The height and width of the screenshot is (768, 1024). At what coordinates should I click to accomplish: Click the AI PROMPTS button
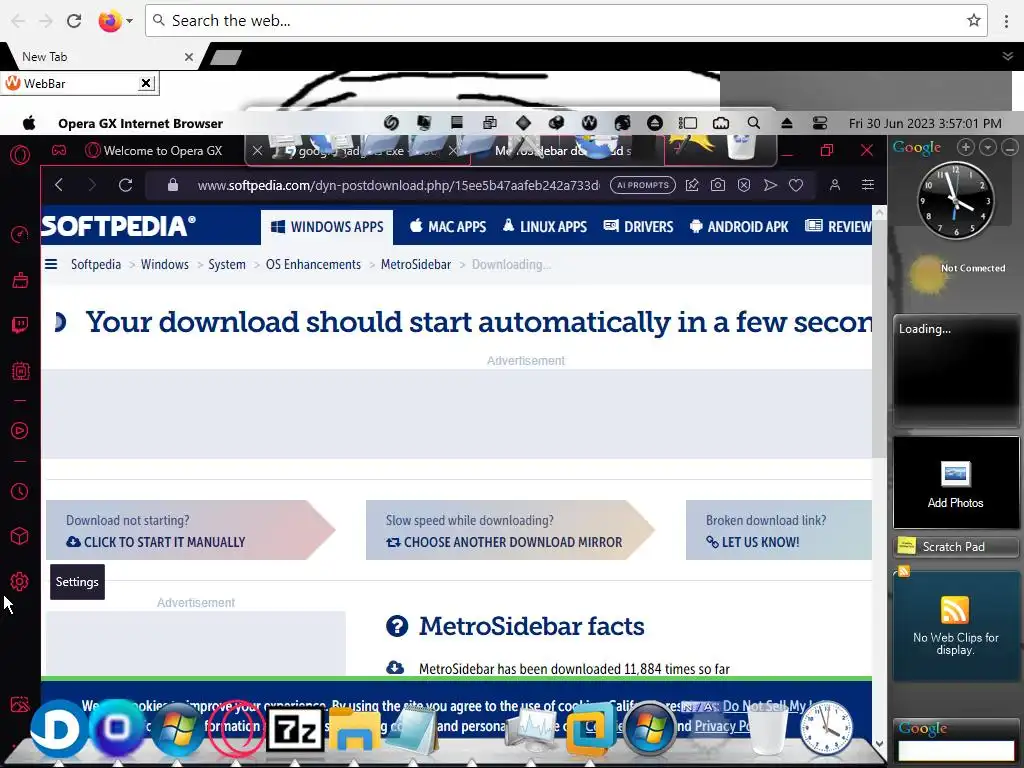[643, 185]
